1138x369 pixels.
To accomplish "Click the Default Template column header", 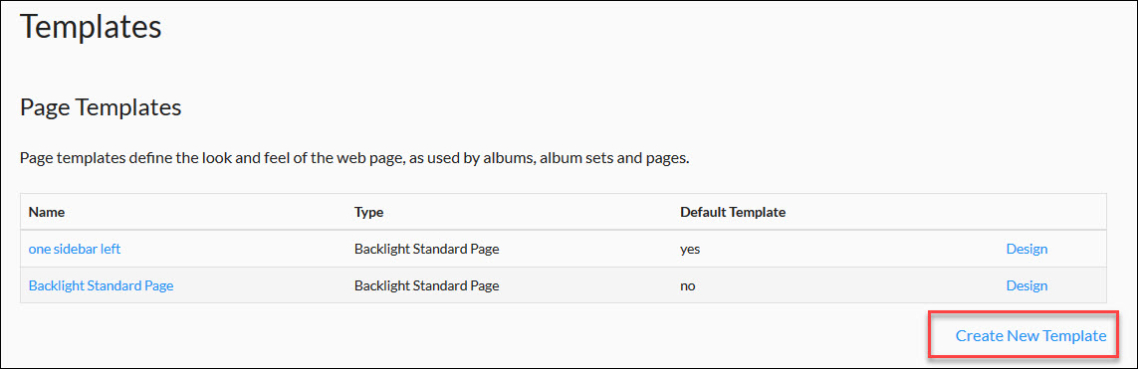I will coord(733,213).
